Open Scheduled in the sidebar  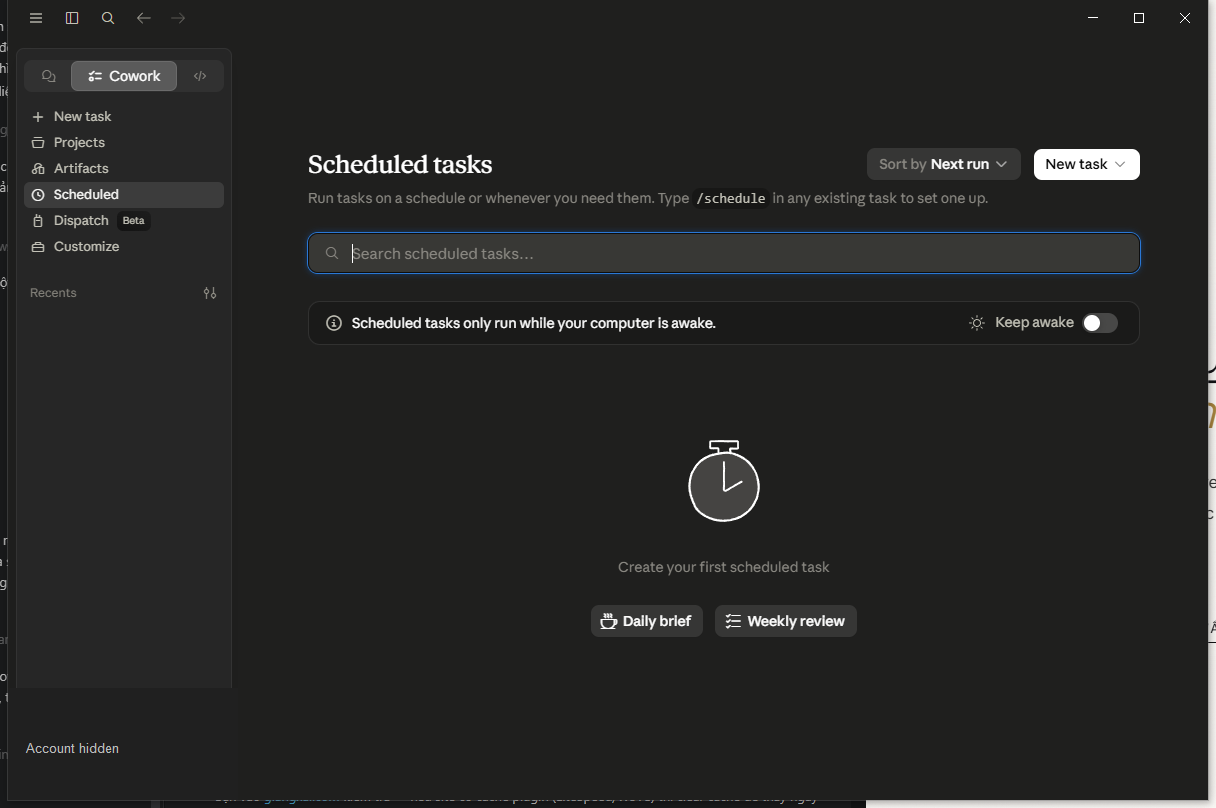(124, 194)
